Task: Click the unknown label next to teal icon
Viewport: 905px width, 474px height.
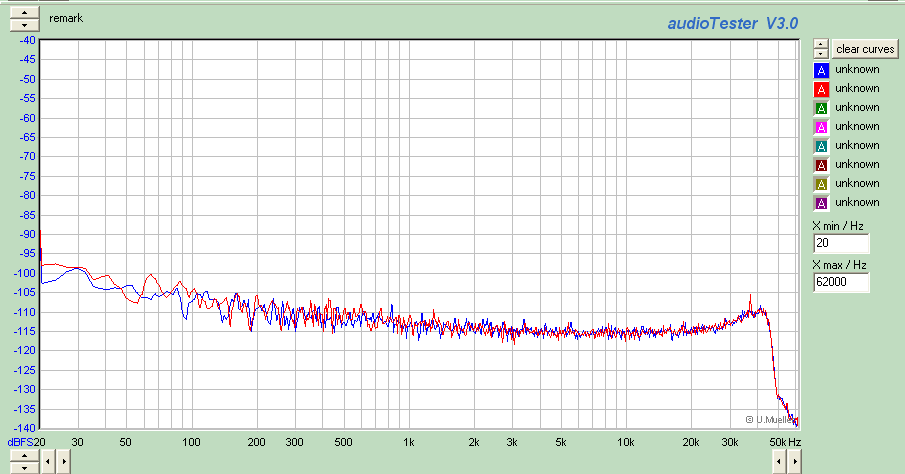Action: [x=857, y=145]
